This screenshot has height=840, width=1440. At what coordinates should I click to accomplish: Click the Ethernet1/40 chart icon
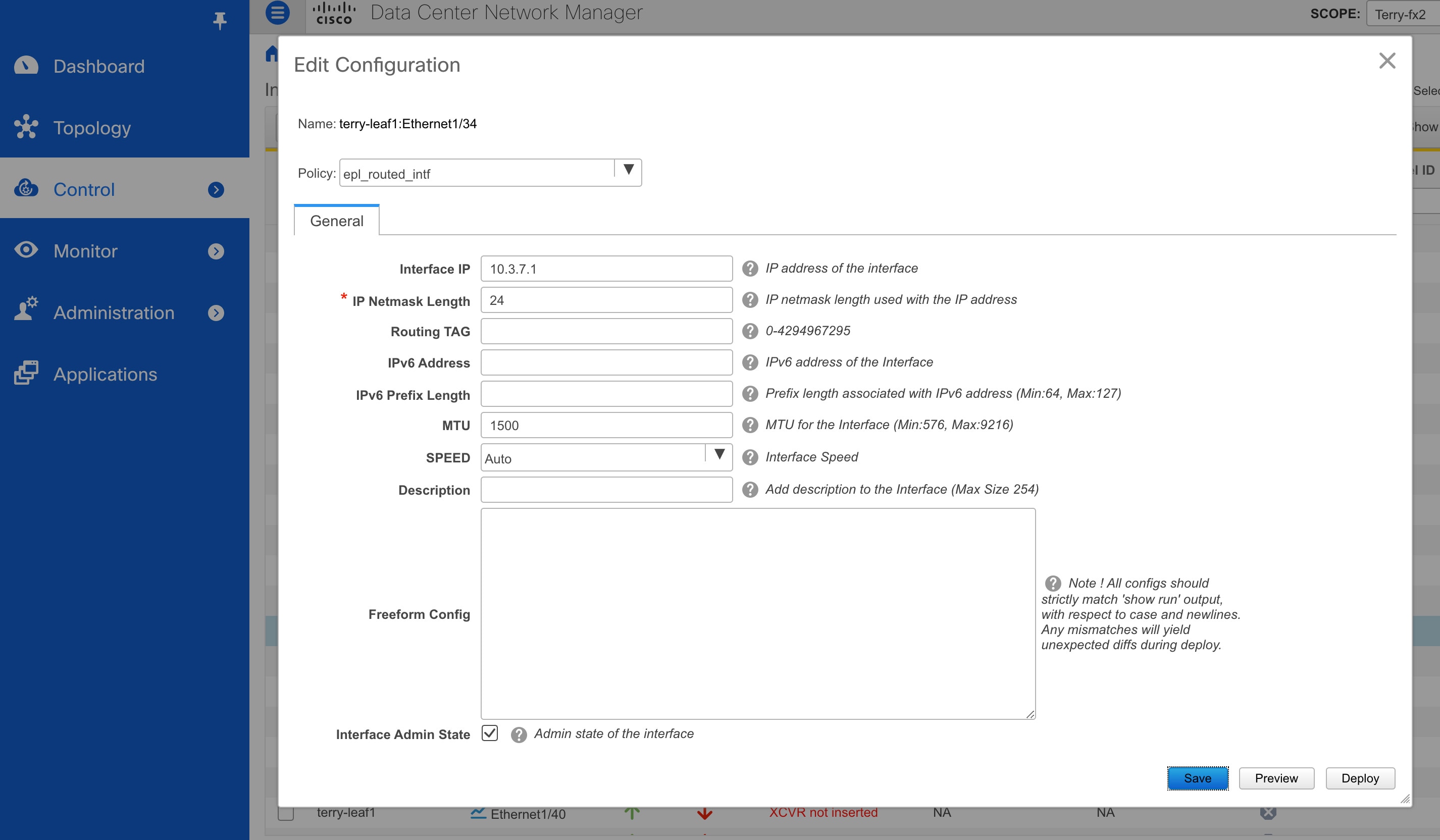(478, 813)
